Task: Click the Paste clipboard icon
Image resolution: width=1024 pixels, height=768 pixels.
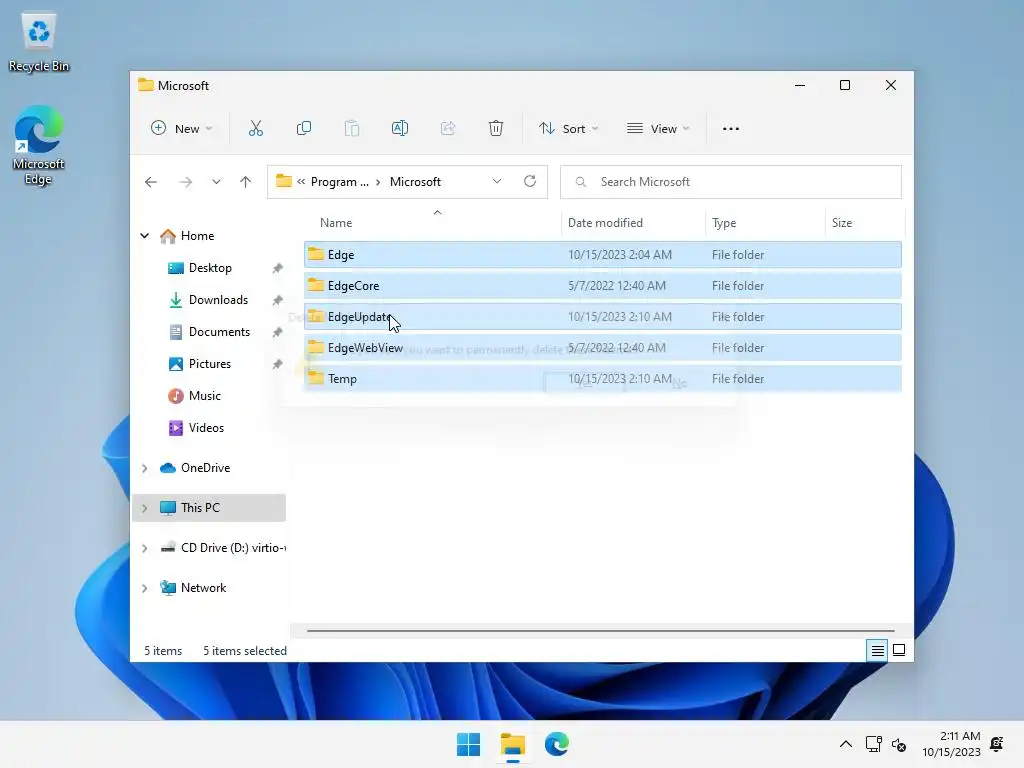Action: click(x=352, y=129)
